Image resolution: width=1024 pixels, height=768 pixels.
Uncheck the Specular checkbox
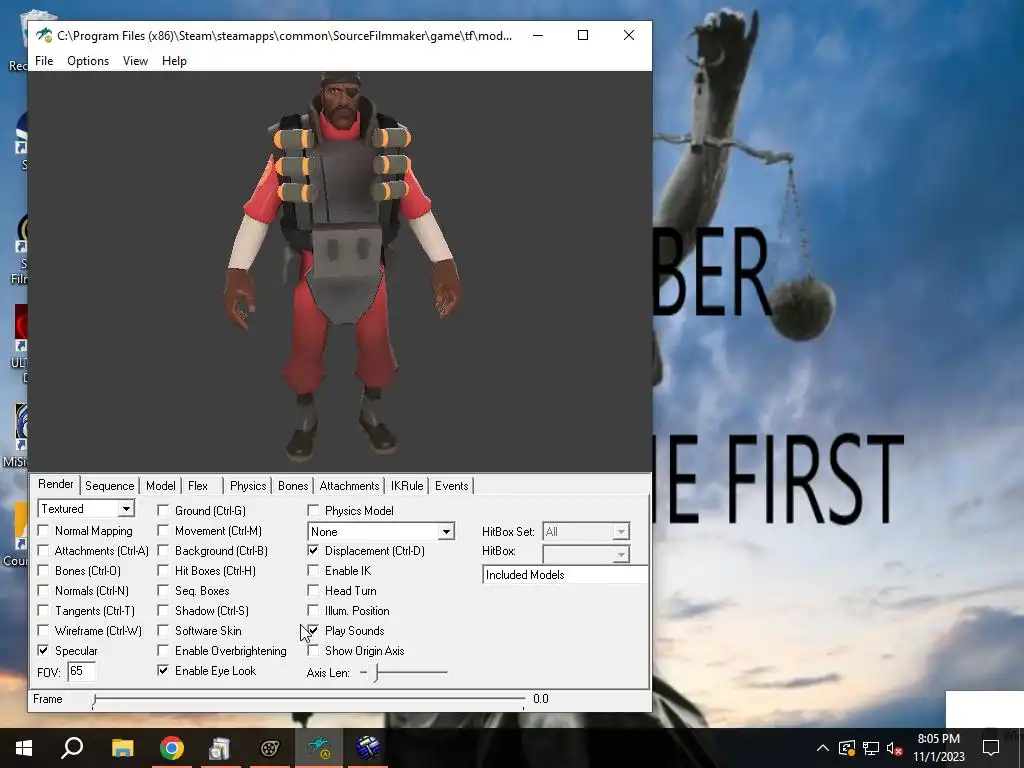coord(43,650)
